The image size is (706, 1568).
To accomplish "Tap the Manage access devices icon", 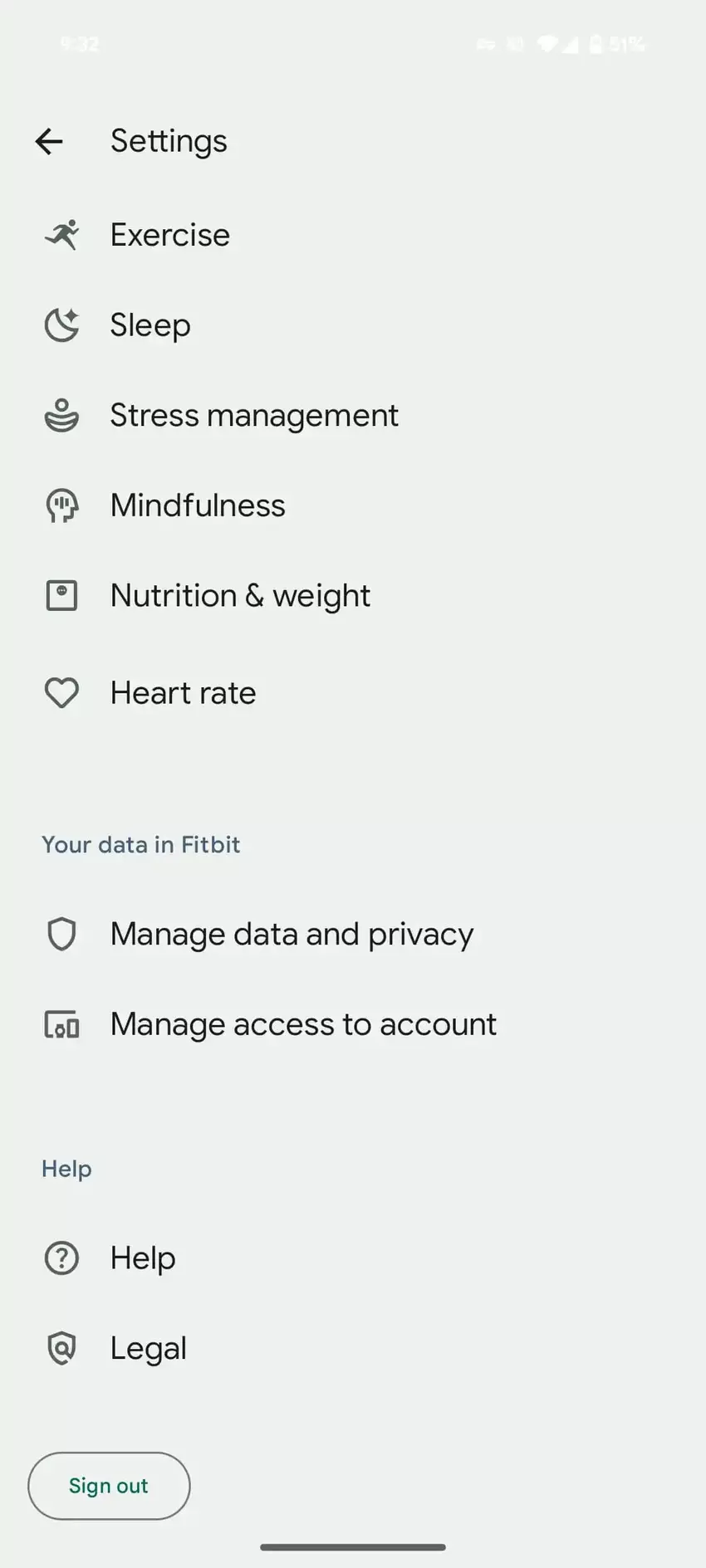I will point(61,1025).
